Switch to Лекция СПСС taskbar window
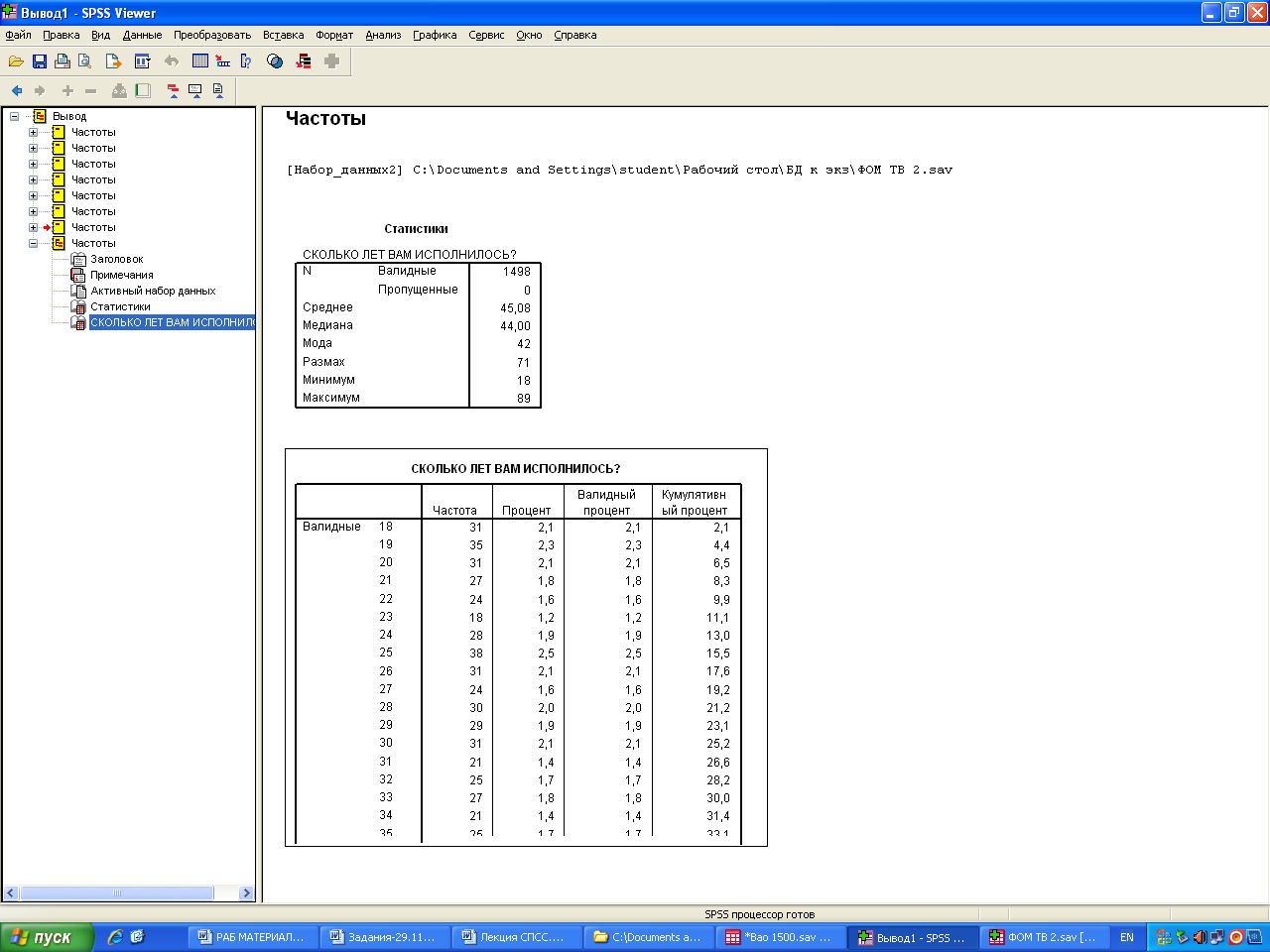This screenshot has width=1270, height=952. [517, 937]
